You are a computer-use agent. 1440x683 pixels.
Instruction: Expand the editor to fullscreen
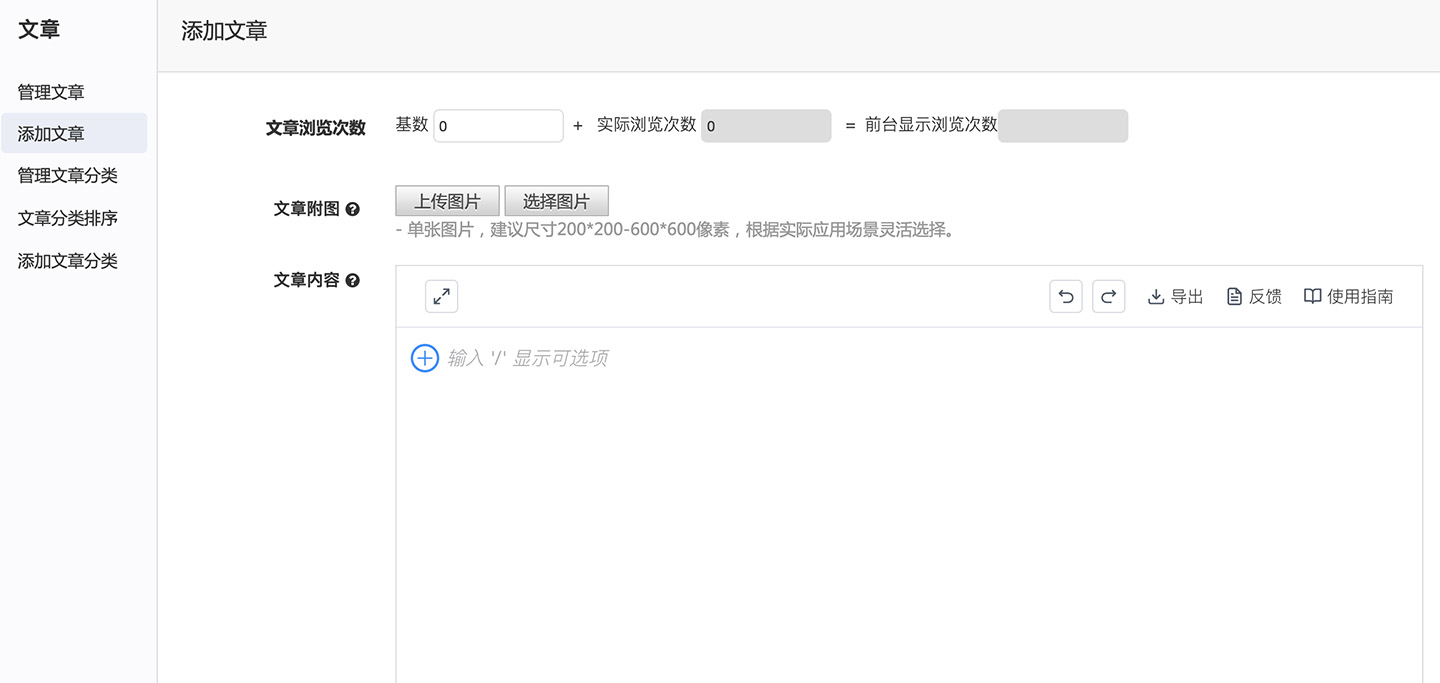pos(441,296)
